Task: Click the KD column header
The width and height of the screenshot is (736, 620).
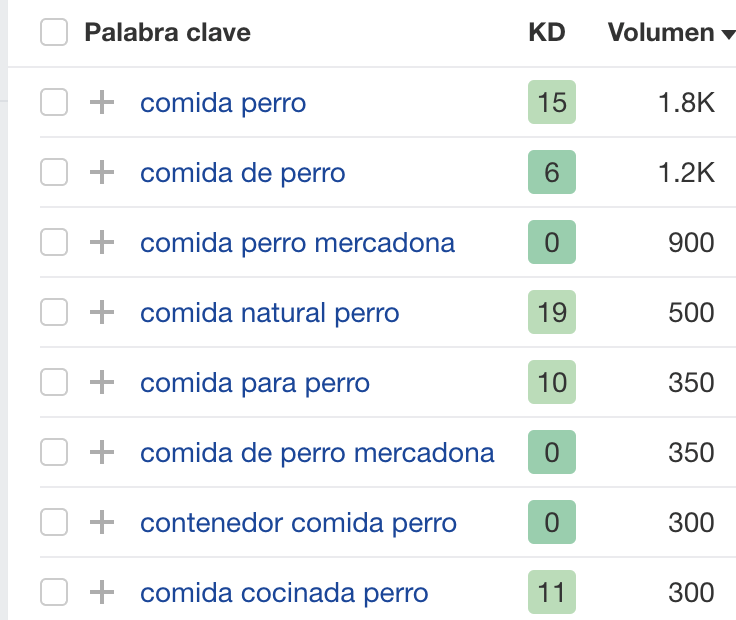Action: (x=546, y=33)
